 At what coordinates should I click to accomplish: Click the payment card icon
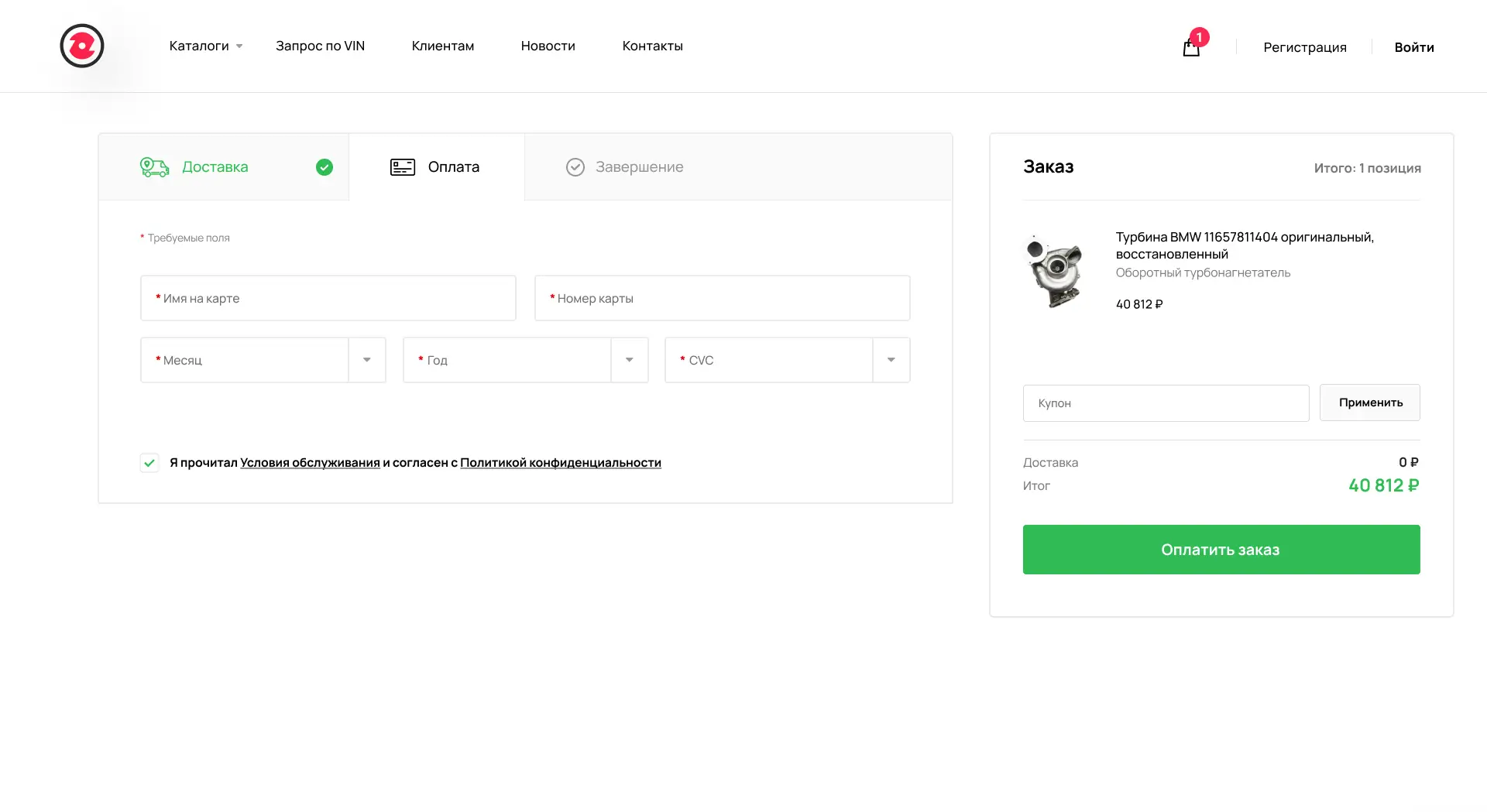403,167
